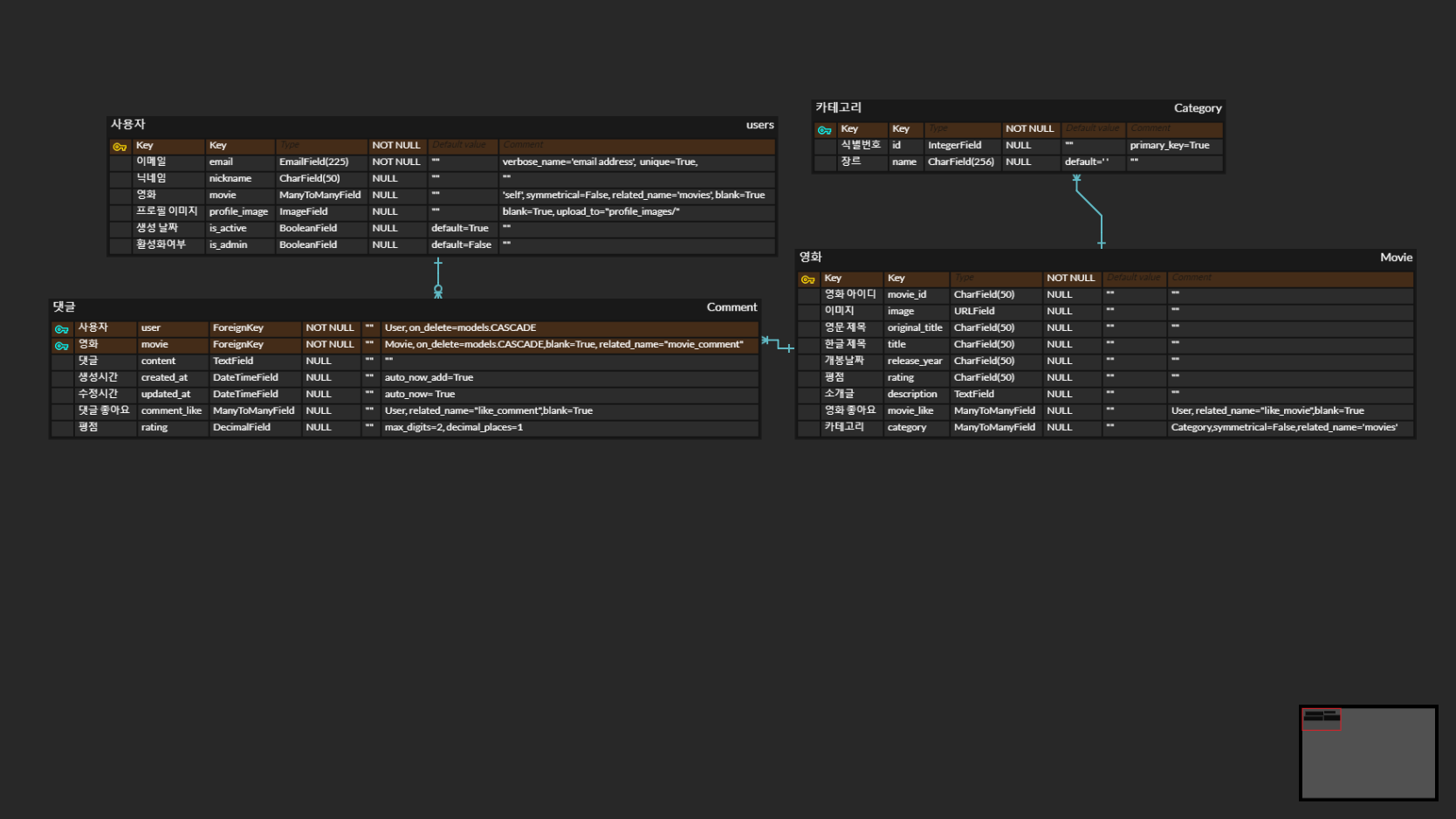Click the red viewport rectangle in the minimap
The height and width of the screenshot is (819, 1456).
1322,718
